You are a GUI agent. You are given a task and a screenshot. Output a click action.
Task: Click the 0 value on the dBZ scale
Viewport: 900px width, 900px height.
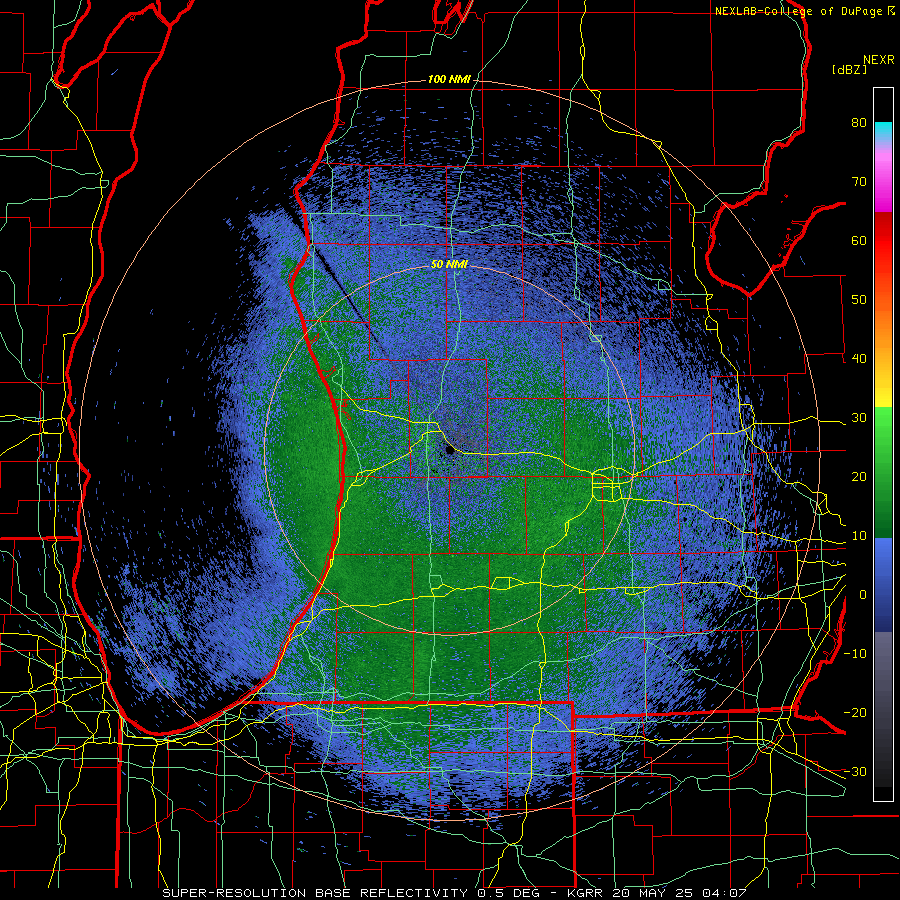[863, 595]
